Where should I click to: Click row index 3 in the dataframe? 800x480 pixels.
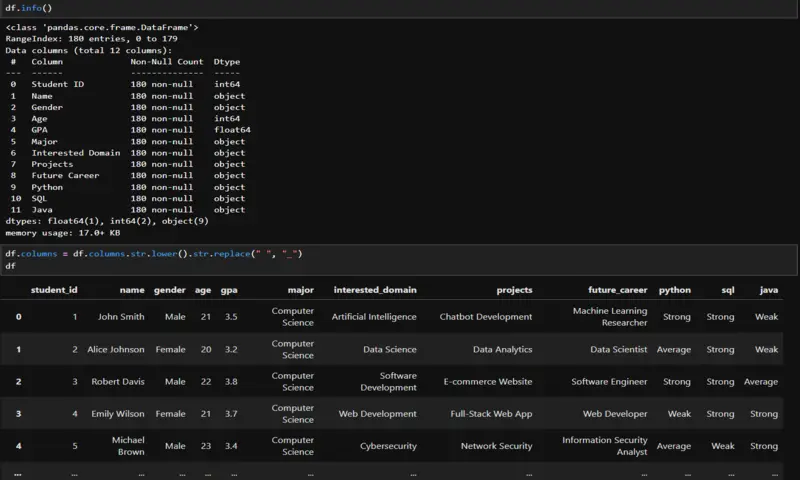point(18,414)
